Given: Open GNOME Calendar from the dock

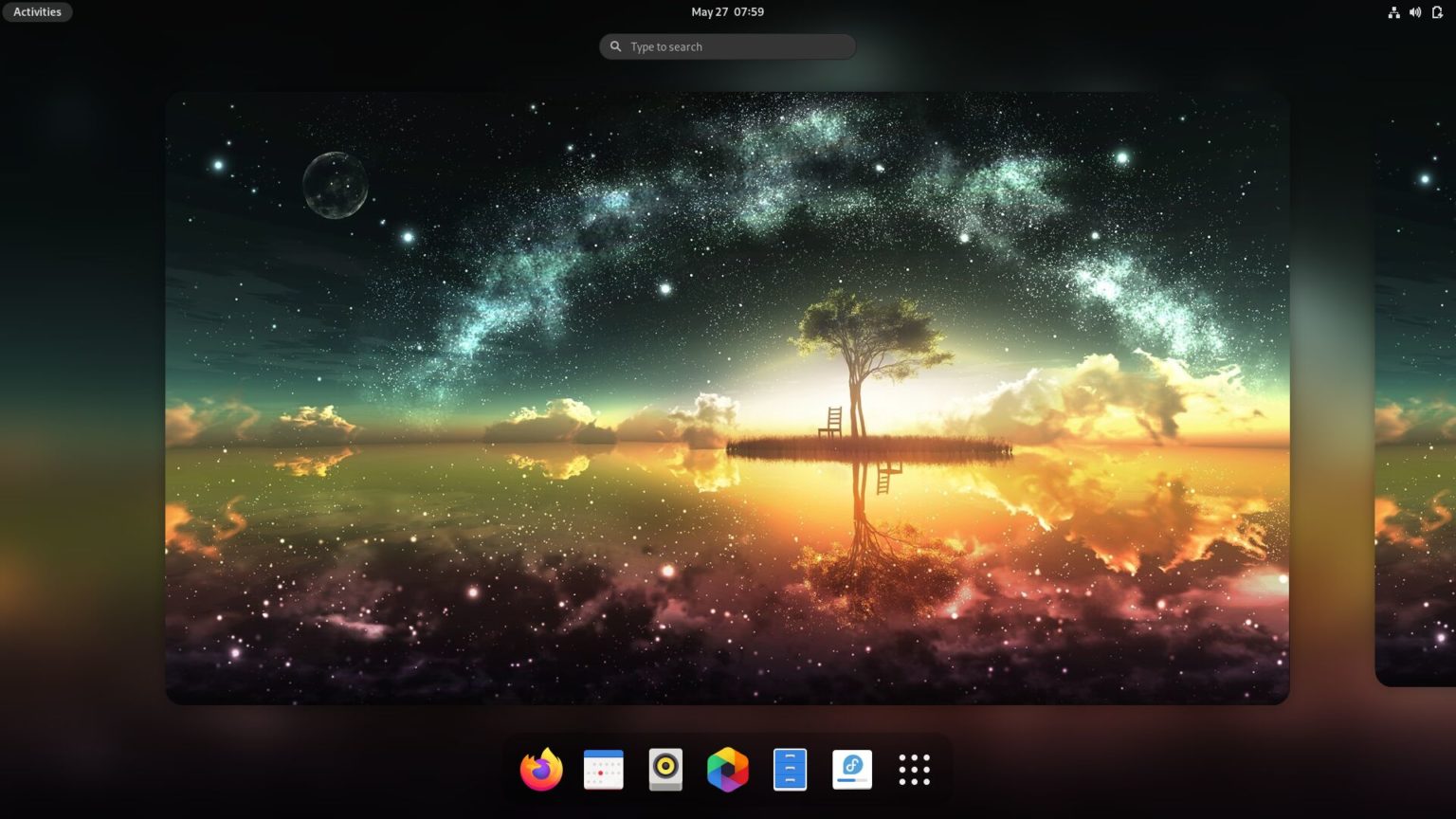Looking at the screenshot, I should tap(603, 770).
